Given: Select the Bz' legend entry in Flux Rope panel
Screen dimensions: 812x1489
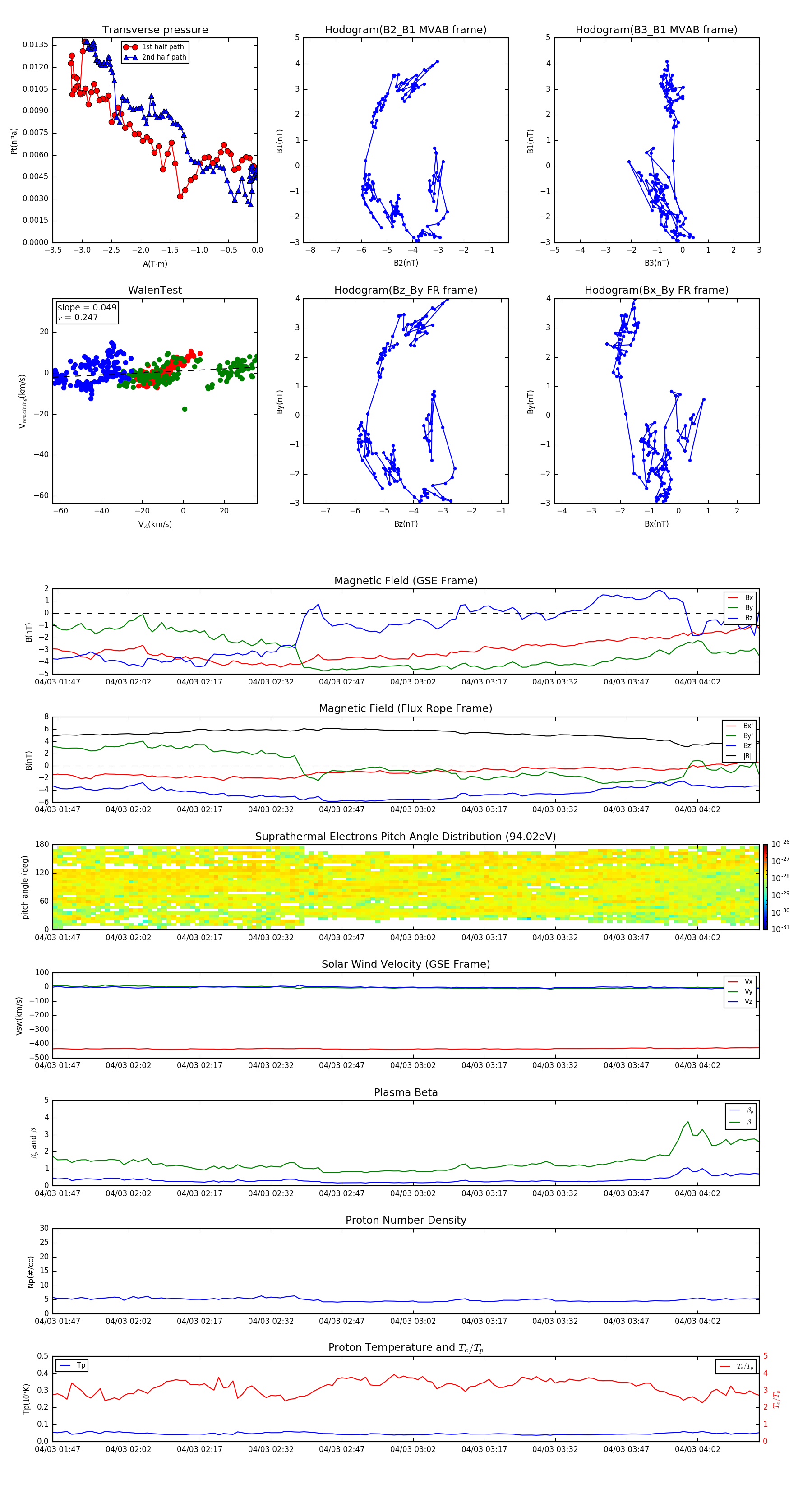Looking at the screenshot, I should click(x=740, y=746).
